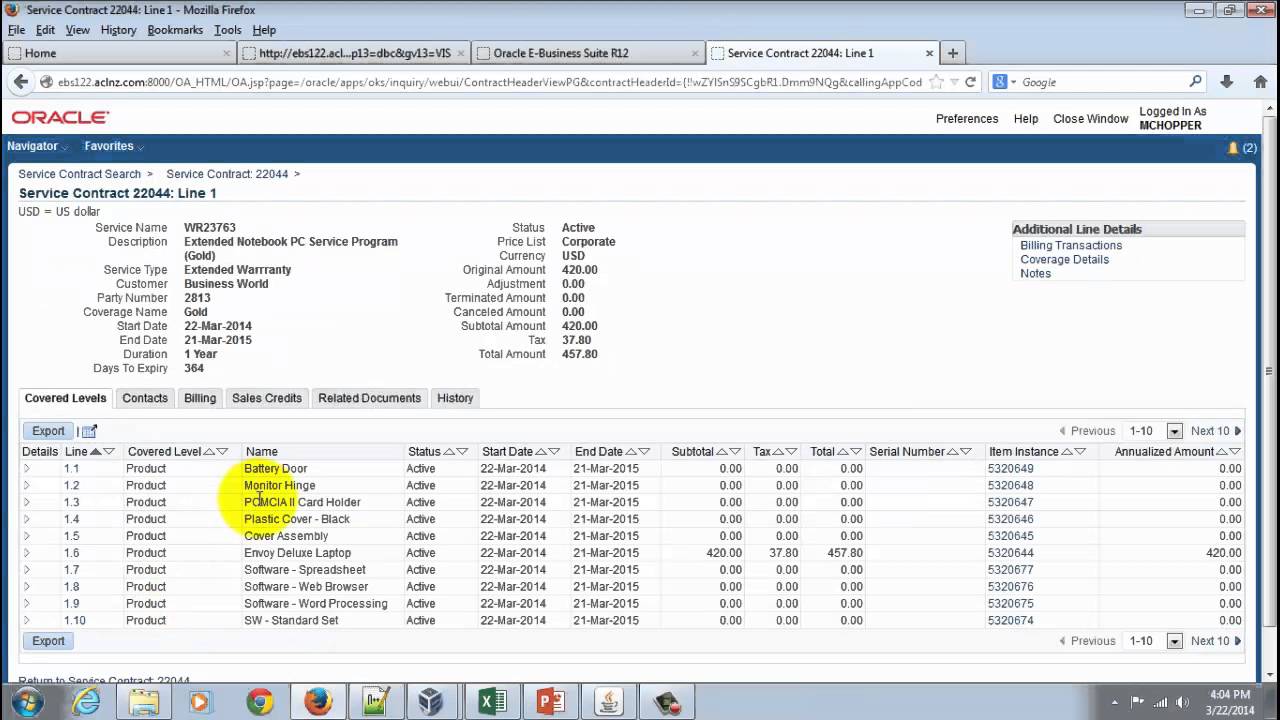Switch to the Contacts tab
The height and width of the screenshot is (720, 1280).
[145, 398]
